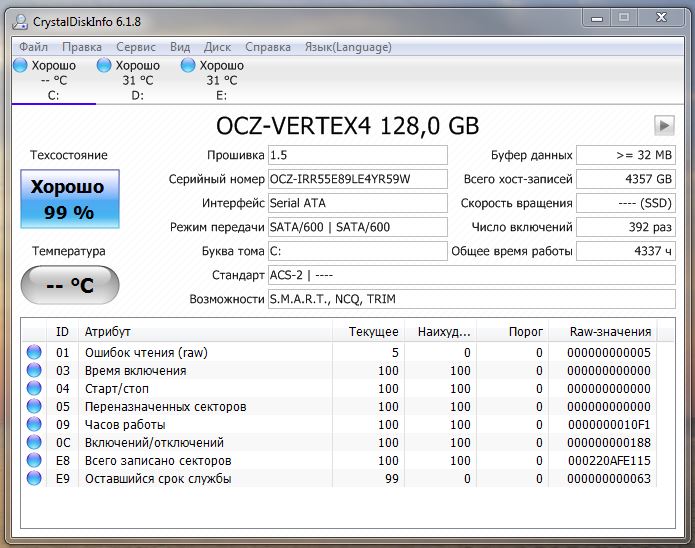Close the CrystalDiskInfo window
695x548 pixels.
pos(661,18)
